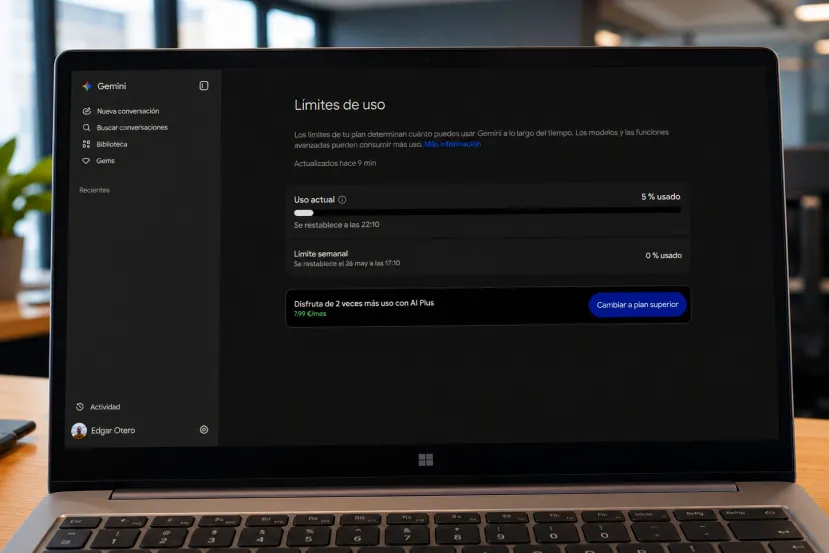Open the Más información link
Screen dimensions: 829x553
453,144
